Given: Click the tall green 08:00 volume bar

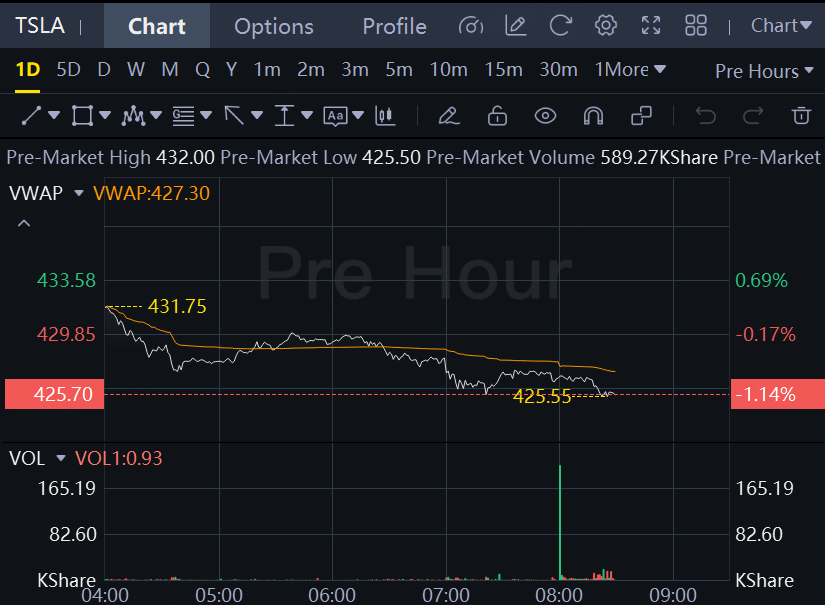Looking at the screenshot, I should pyautogui.click(x=560, y=522).
